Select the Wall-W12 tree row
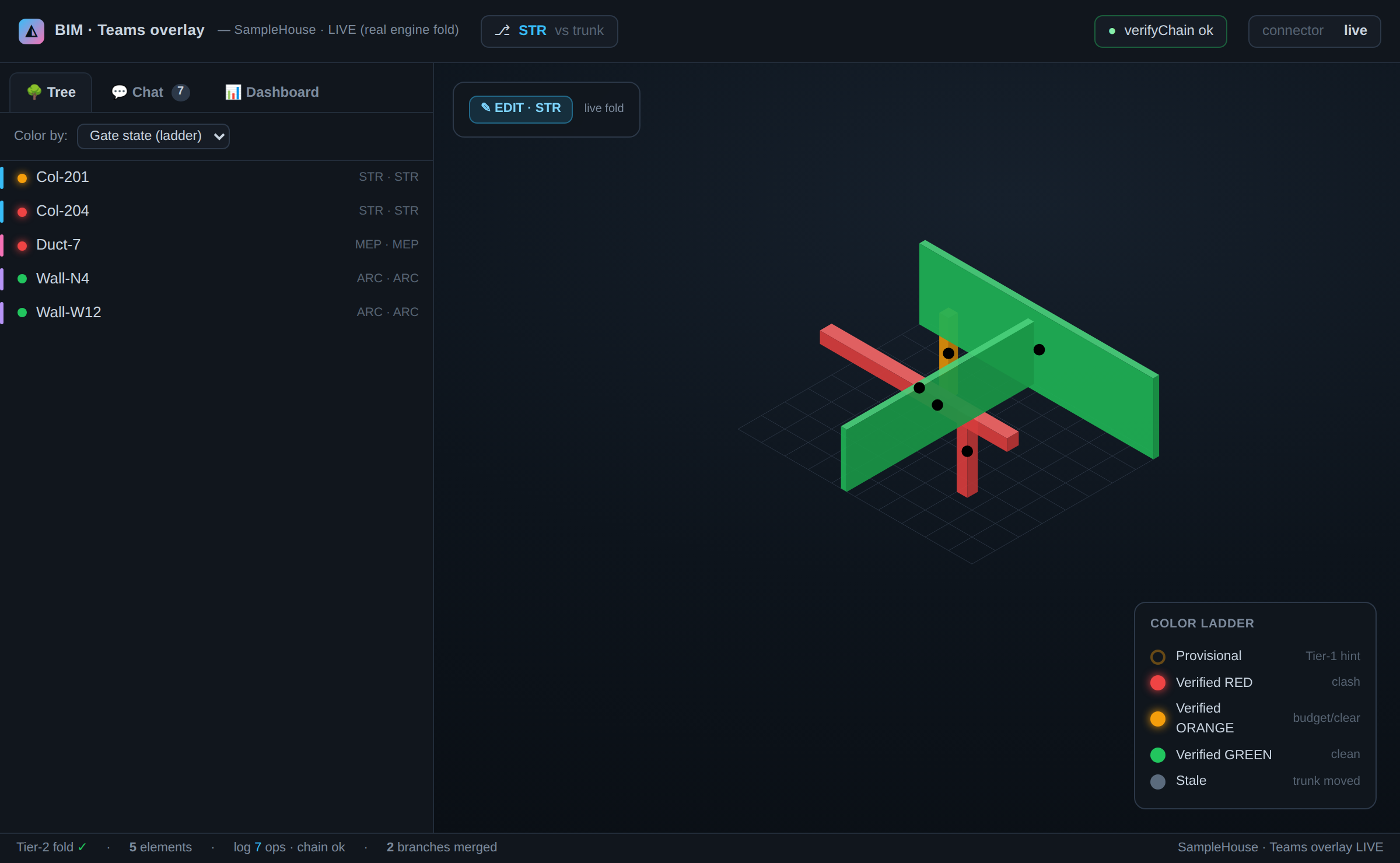Screen dimensions: 1400x863 [x=216, y=313]
